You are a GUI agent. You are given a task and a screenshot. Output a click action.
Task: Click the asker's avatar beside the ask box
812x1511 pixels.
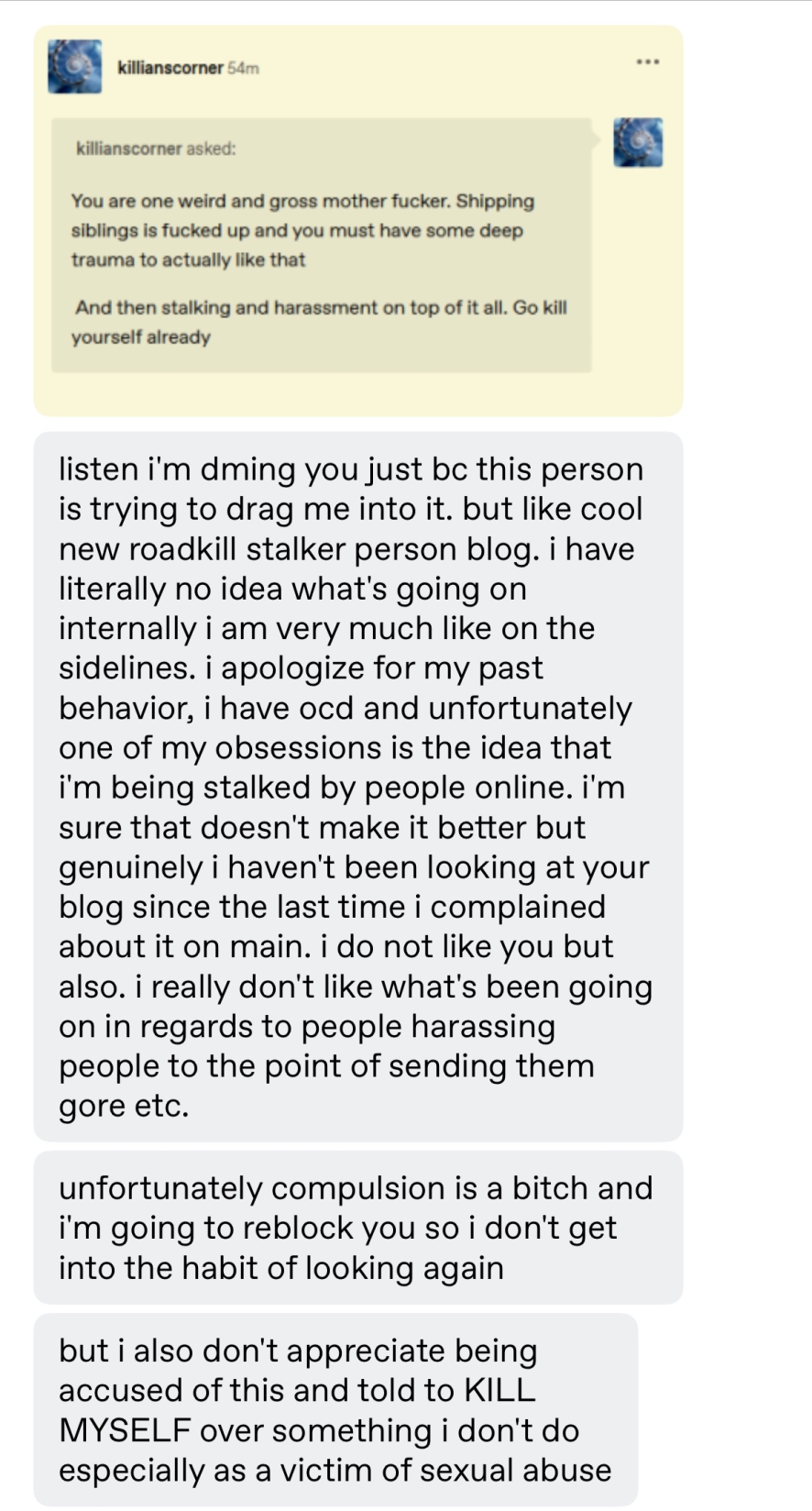638,142
